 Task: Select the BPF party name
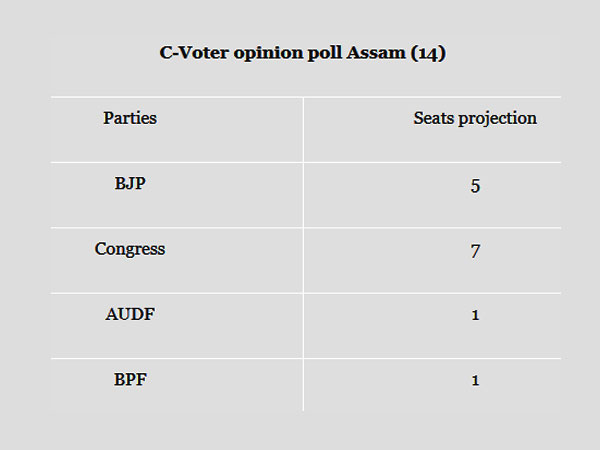(130, 380)
